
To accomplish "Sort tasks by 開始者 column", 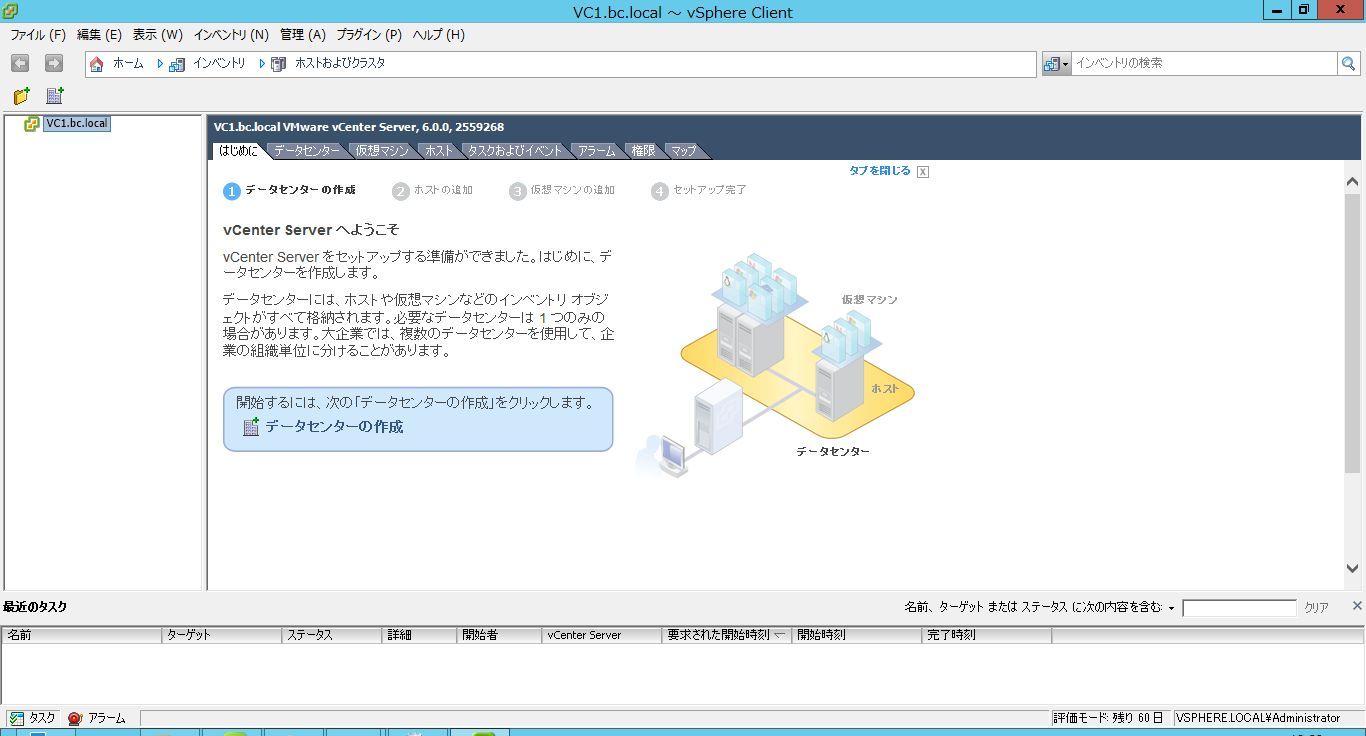I will pos(499,635).
